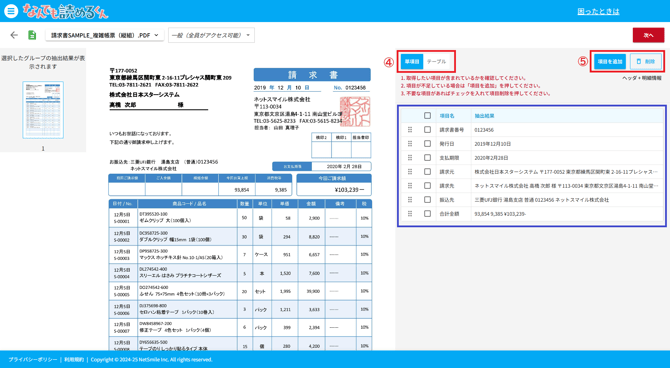Switch to the テーブル tab
The width and height of the screenshot is (670, 368).
click(436, 62)
